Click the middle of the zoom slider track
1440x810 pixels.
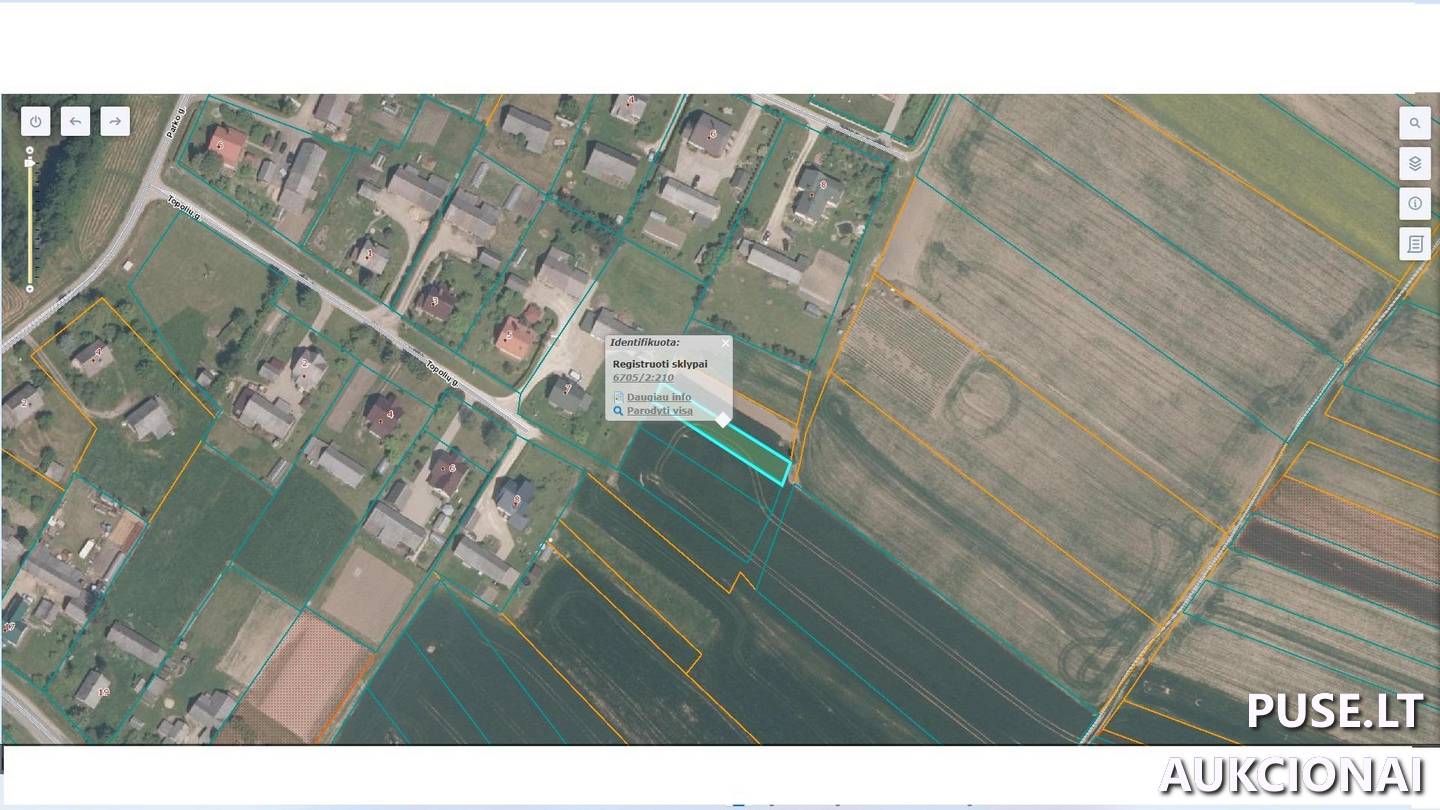point(29,220)
